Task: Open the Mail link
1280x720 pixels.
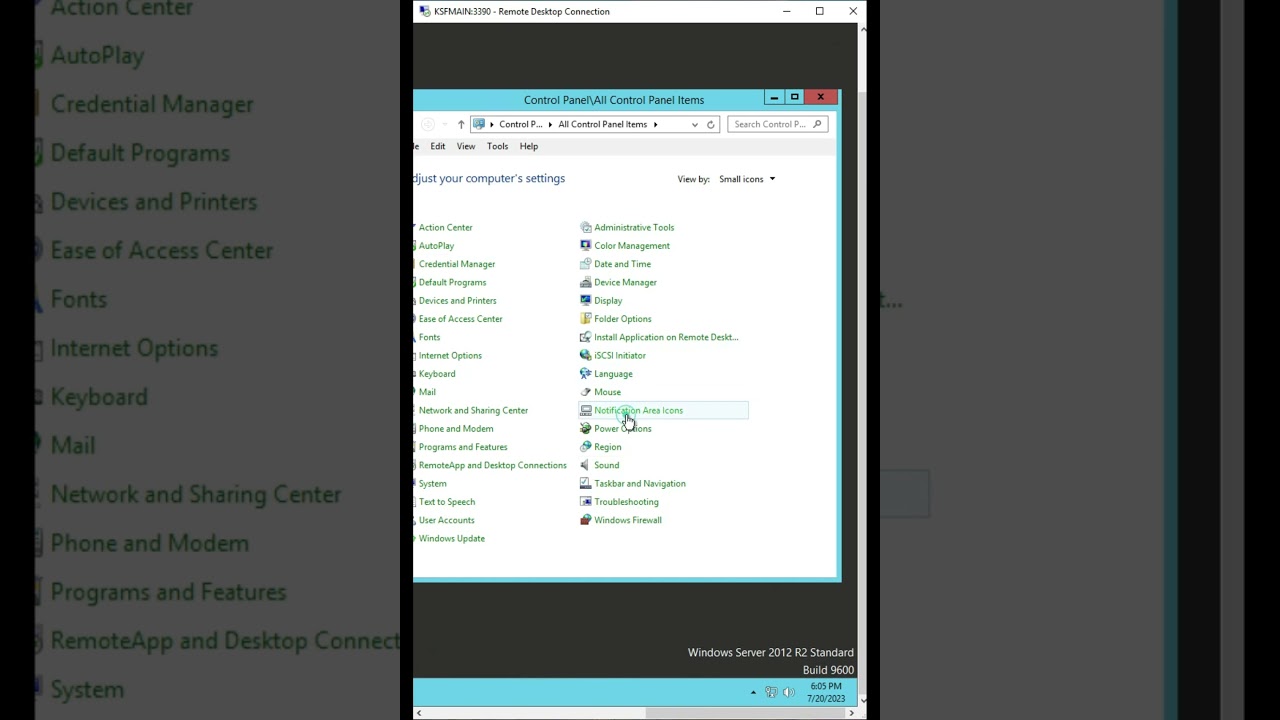Action: (x=427, y=392)
